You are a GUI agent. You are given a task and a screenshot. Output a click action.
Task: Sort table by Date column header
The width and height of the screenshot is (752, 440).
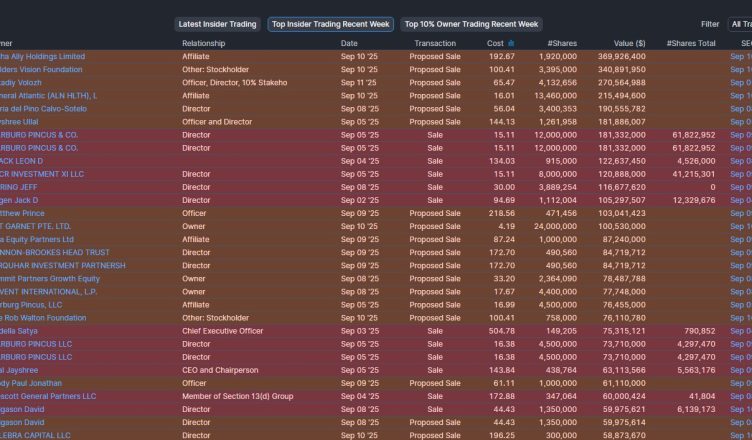349,44
